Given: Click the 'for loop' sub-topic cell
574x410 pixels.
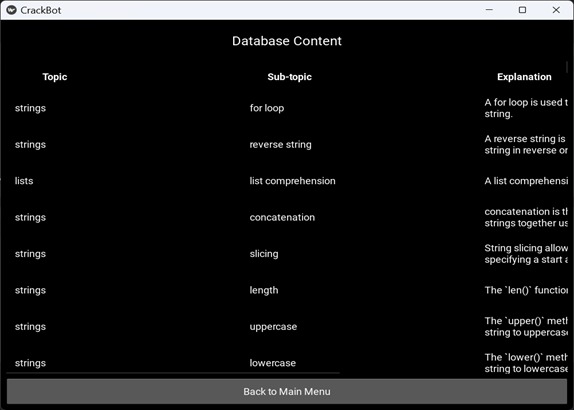Looking at the screenshot, I should [267, 108].
